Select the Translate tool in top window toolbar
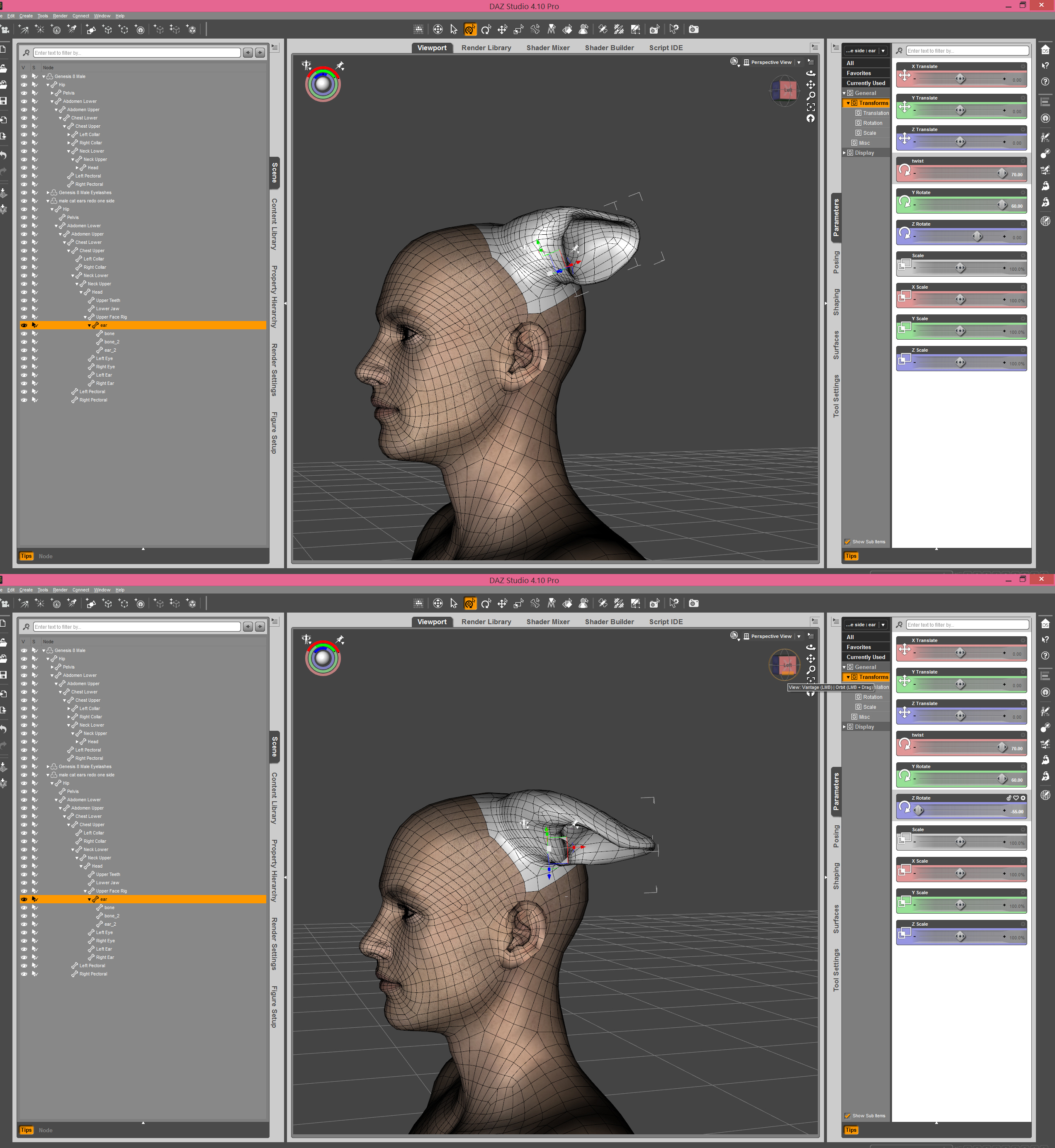Screen dimensions: 1055x1148 (502, 30)
